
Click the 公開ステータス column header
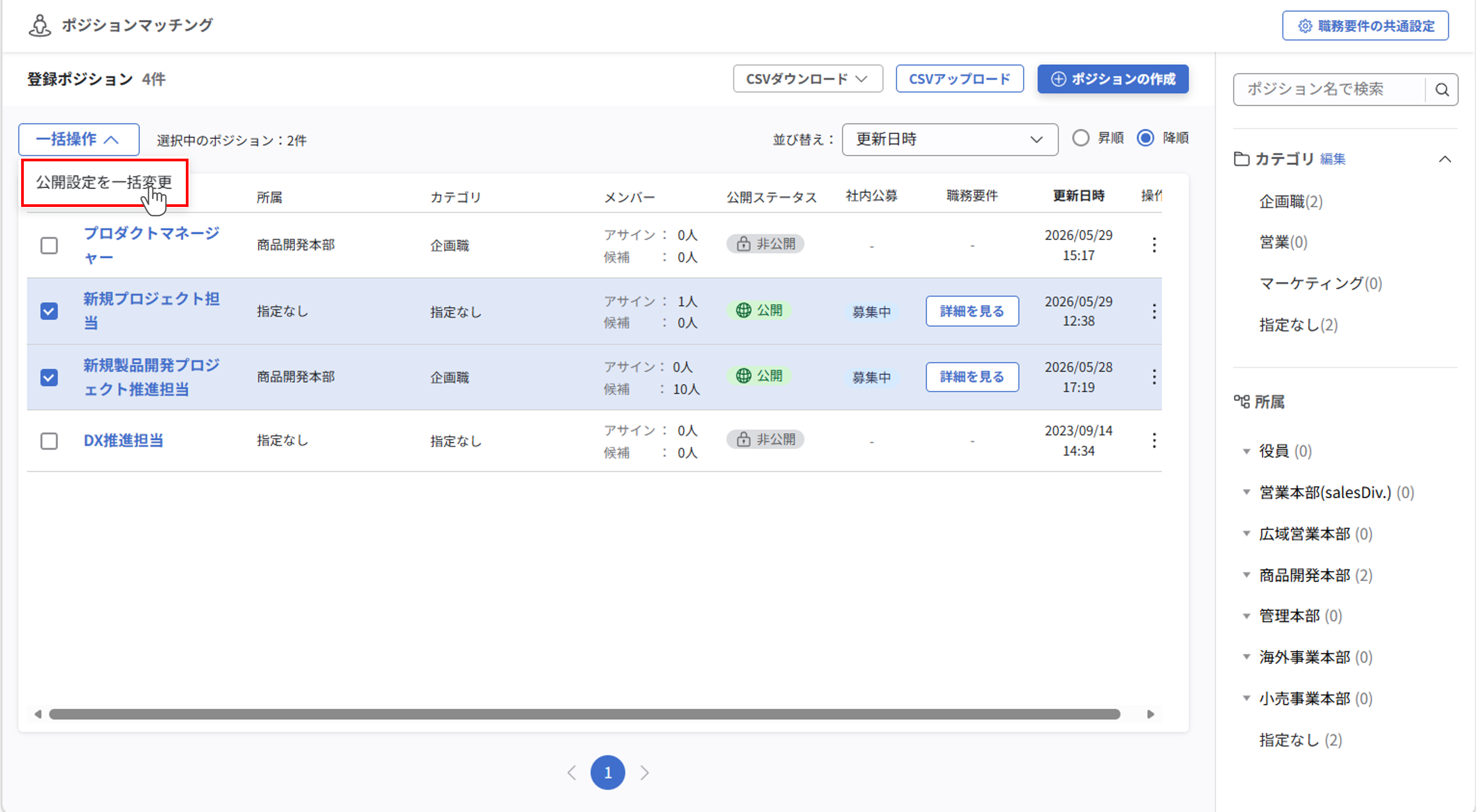coord(771,197)
